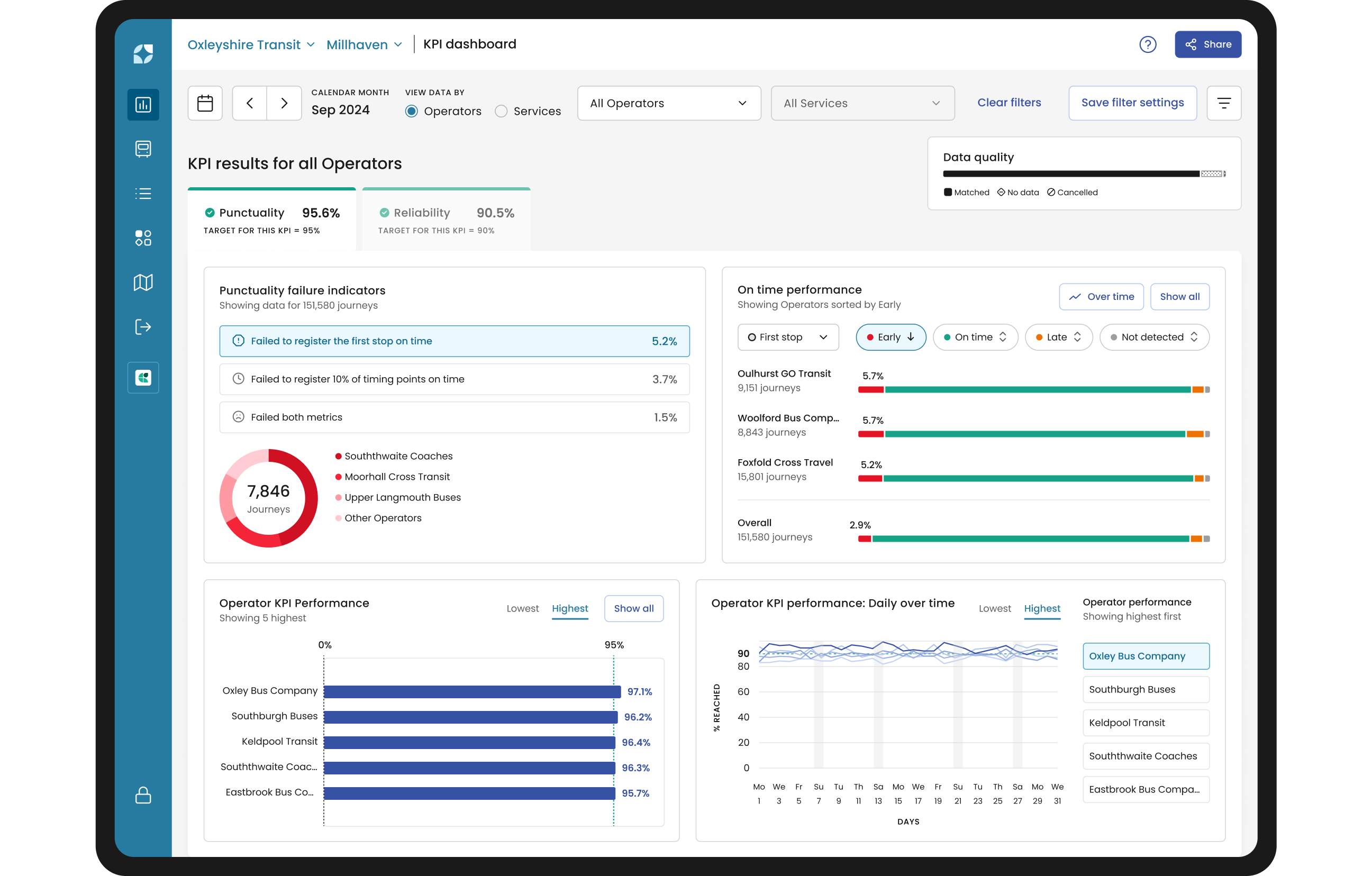Viewport: 1372px width, 876px height.
Task: Toggle the Late sort chip
Action: (x=1058, y=337)
